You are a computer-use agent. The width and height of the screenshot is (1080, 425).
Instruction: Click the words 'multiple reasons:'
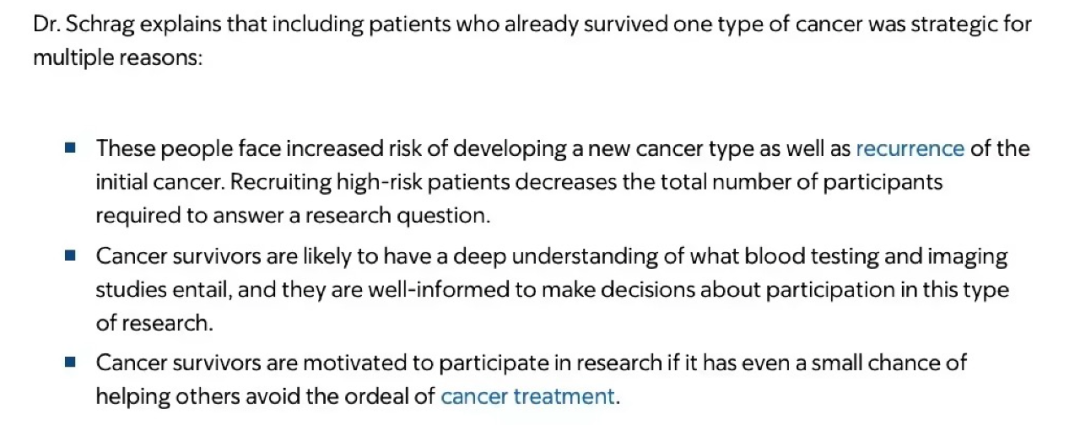click(117, 57)
